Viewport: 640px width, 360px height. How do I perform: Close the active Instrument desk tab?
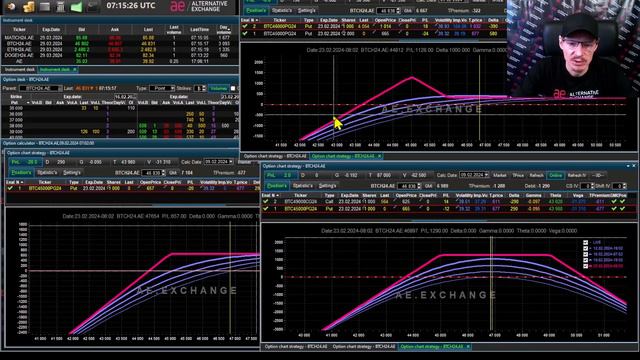pyautogui.click(x=74, y=69)
